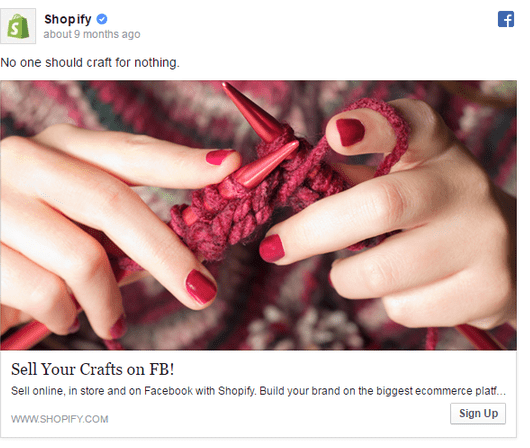Click the Shopify green bag logo avatar
Viewport: 530px width, 448px height.
click(18, 26)
